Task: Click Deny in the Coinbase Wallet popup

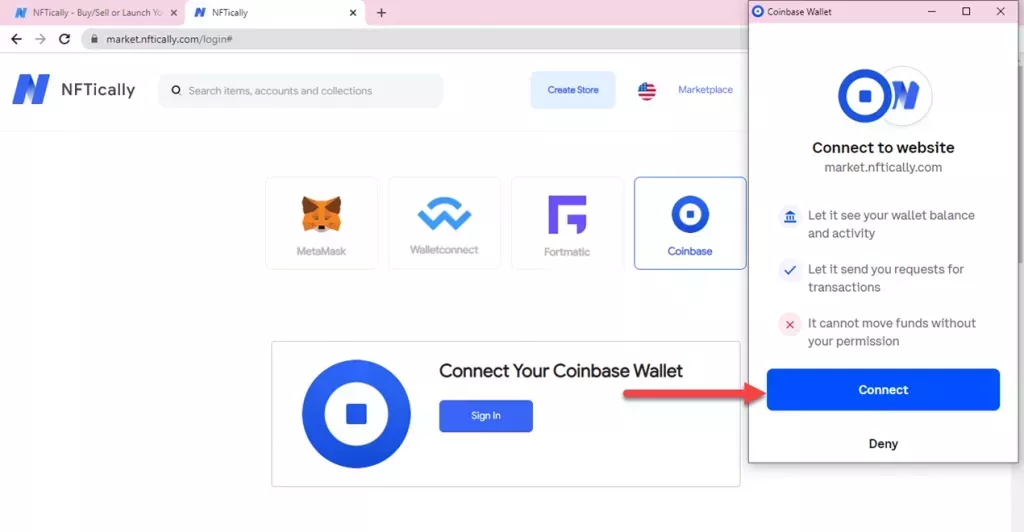Action: tap(883, 444)
